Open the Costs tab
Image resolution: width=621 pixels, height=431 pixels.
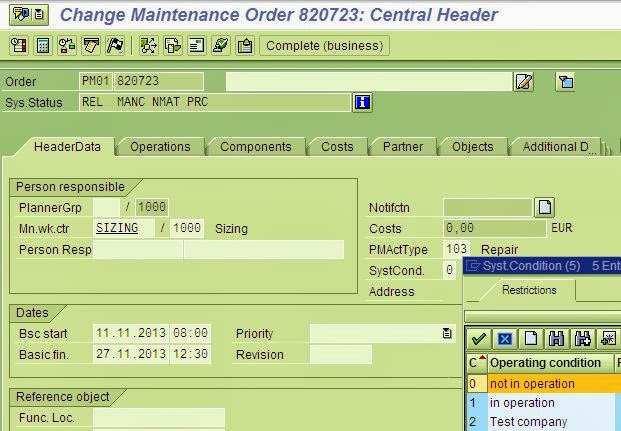[337, 147]
